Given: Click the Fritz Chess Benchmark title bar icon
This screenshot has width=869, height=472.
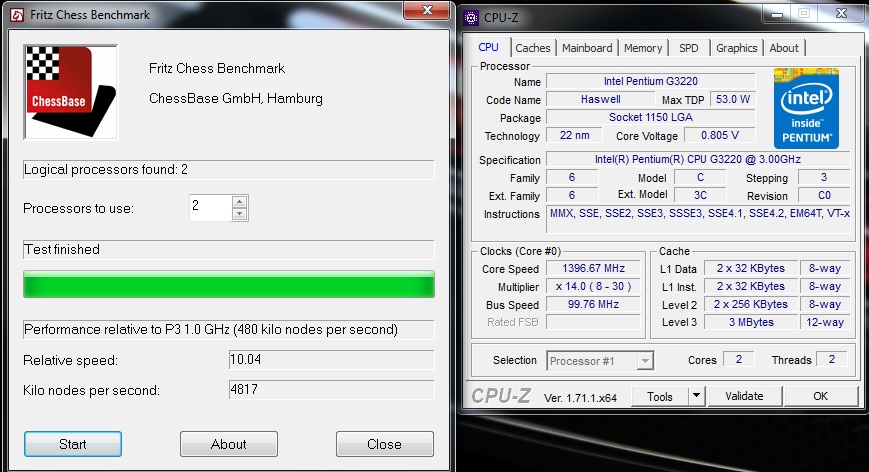Looking at the screenshot, I should point(17,15).
